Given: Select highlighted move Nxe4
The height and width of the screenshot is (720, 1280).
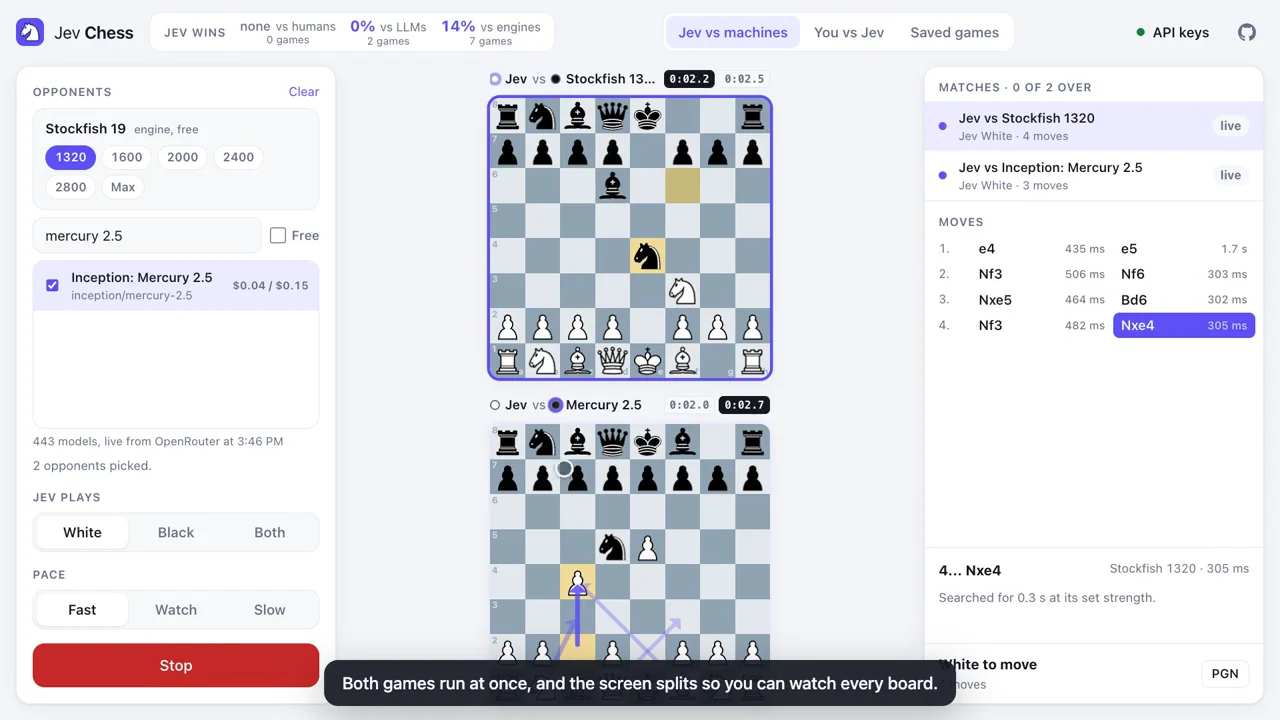Looking at the screenshot, I should click(1184, 325).
